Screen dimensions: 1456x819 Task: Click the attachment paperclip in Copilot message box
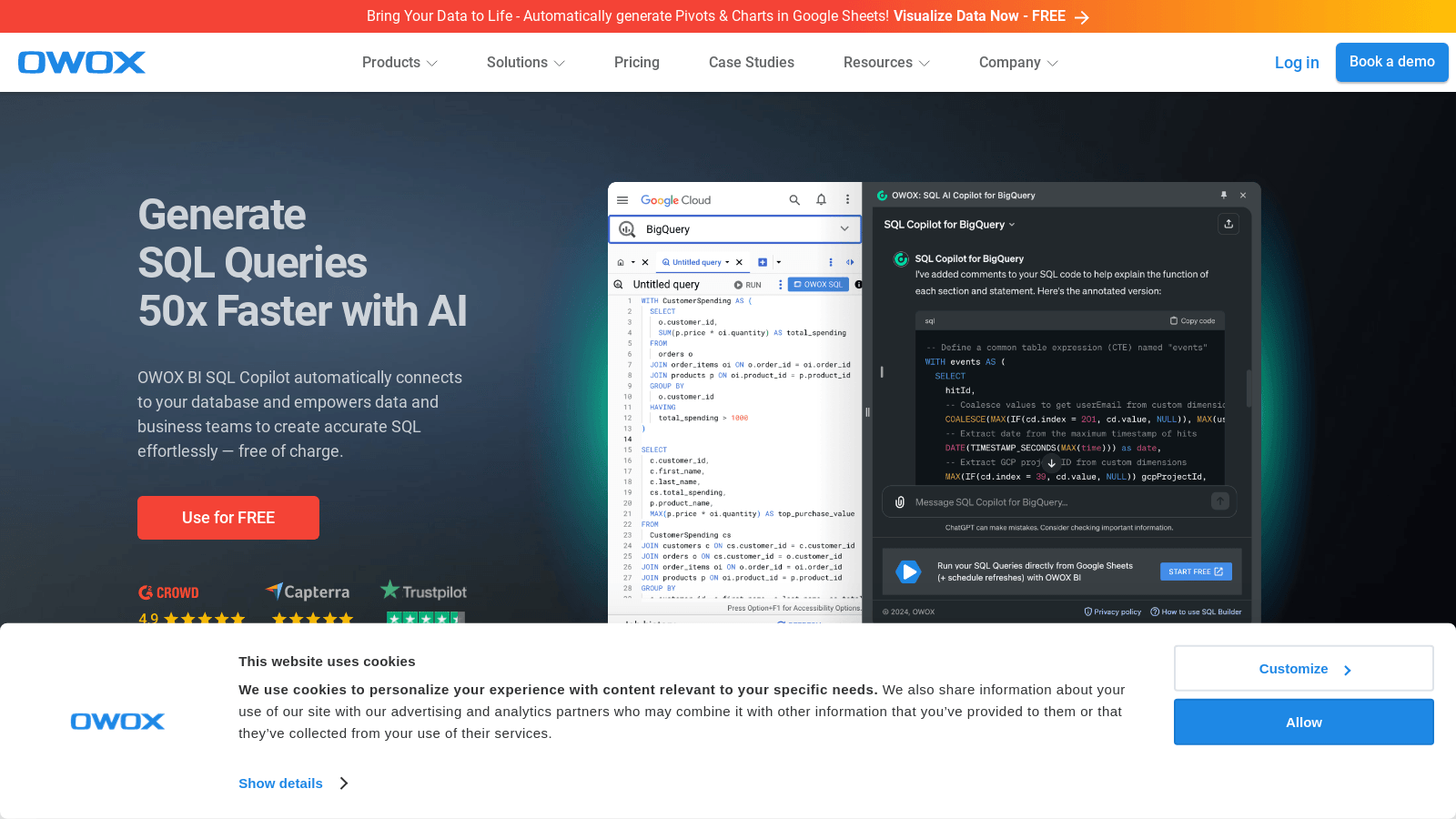(x=900, y=502)
